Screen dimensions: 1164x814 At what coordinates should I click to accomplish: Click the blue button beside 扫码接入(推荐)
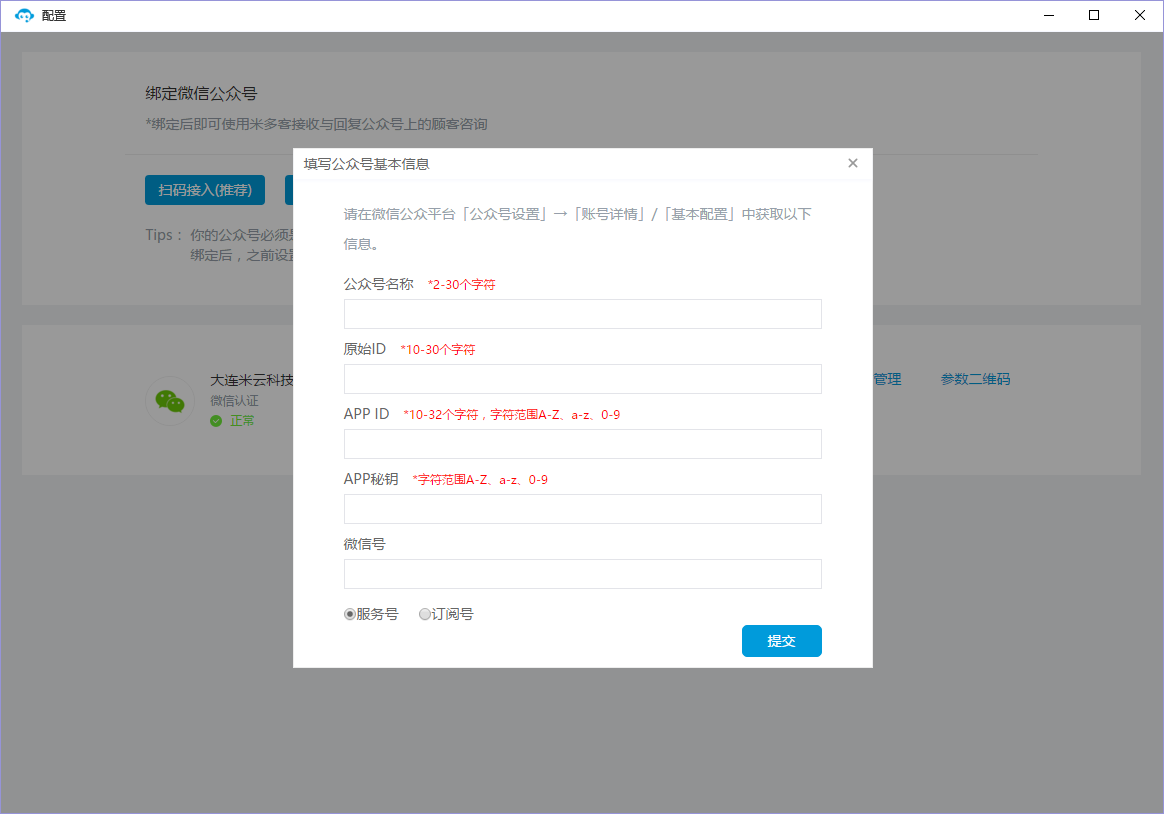[x=288, y=190]
